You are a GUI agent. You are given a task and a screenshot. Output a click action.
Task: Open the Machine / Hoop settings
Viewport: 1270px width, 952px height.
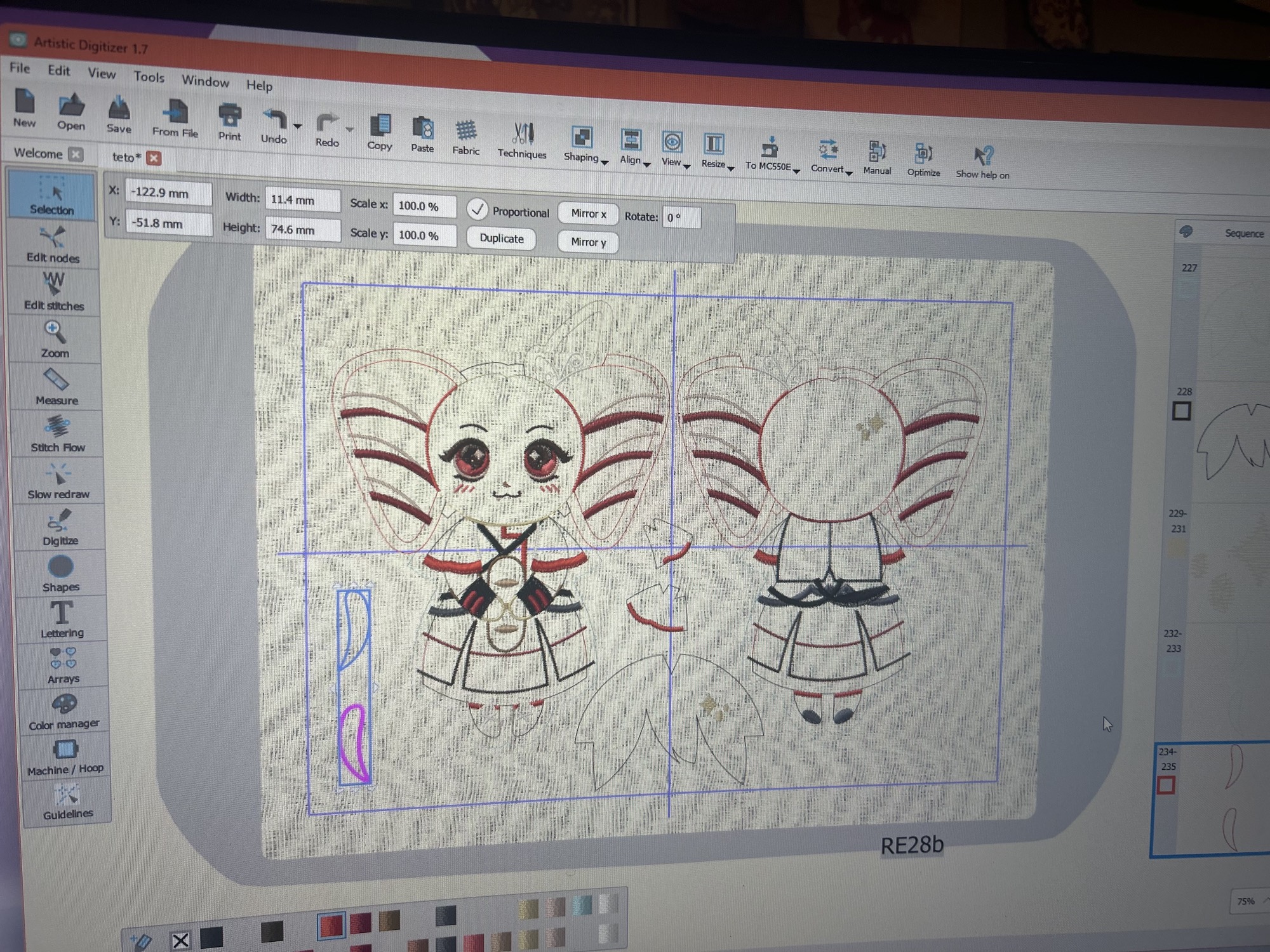[x=65, y=757]
